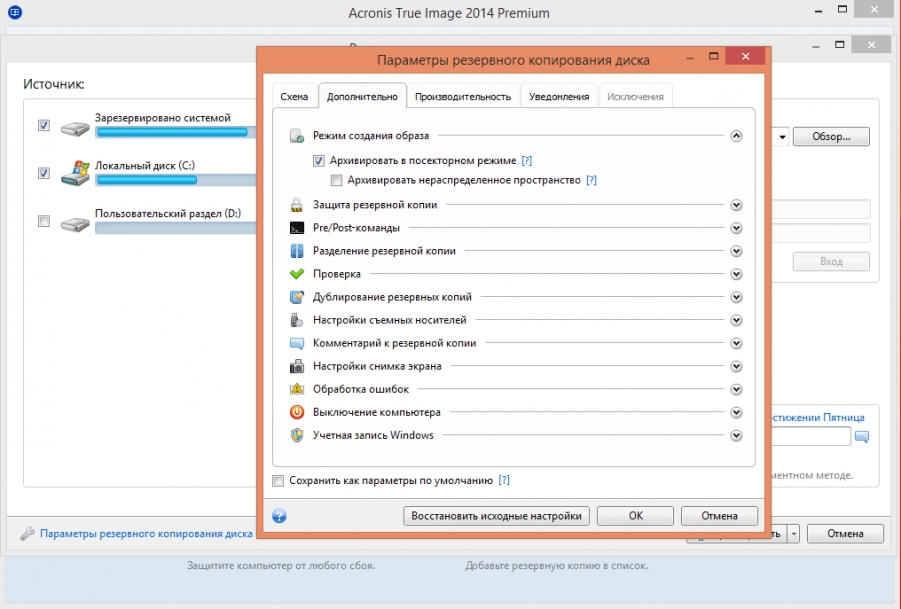Click Восстановить исходные настройки button
Screen dimensions: 901x609
pos(497,516)
